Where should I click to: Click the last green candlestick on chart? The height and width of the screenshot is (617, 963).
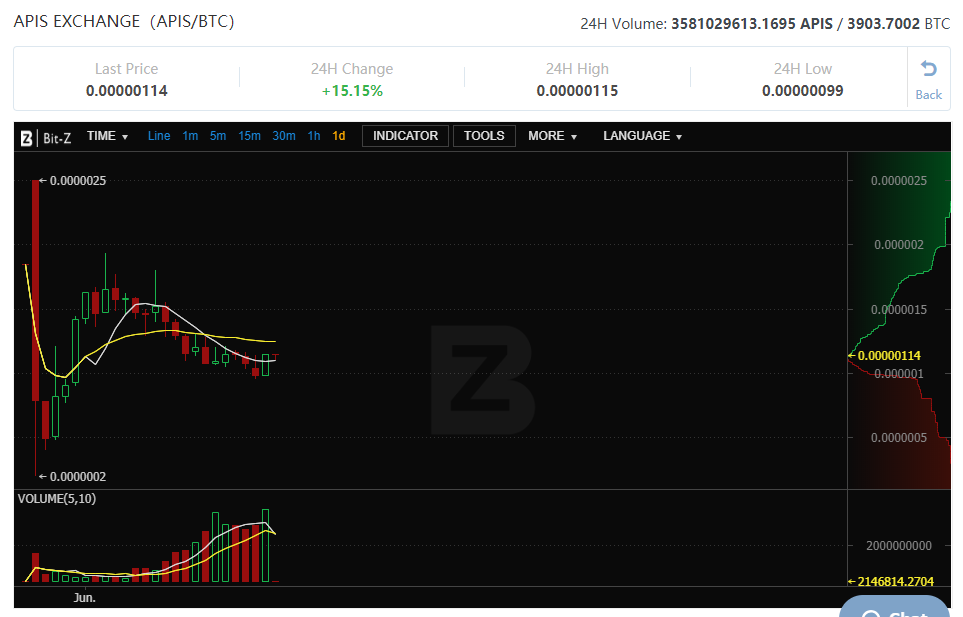(x=265, y=365)
